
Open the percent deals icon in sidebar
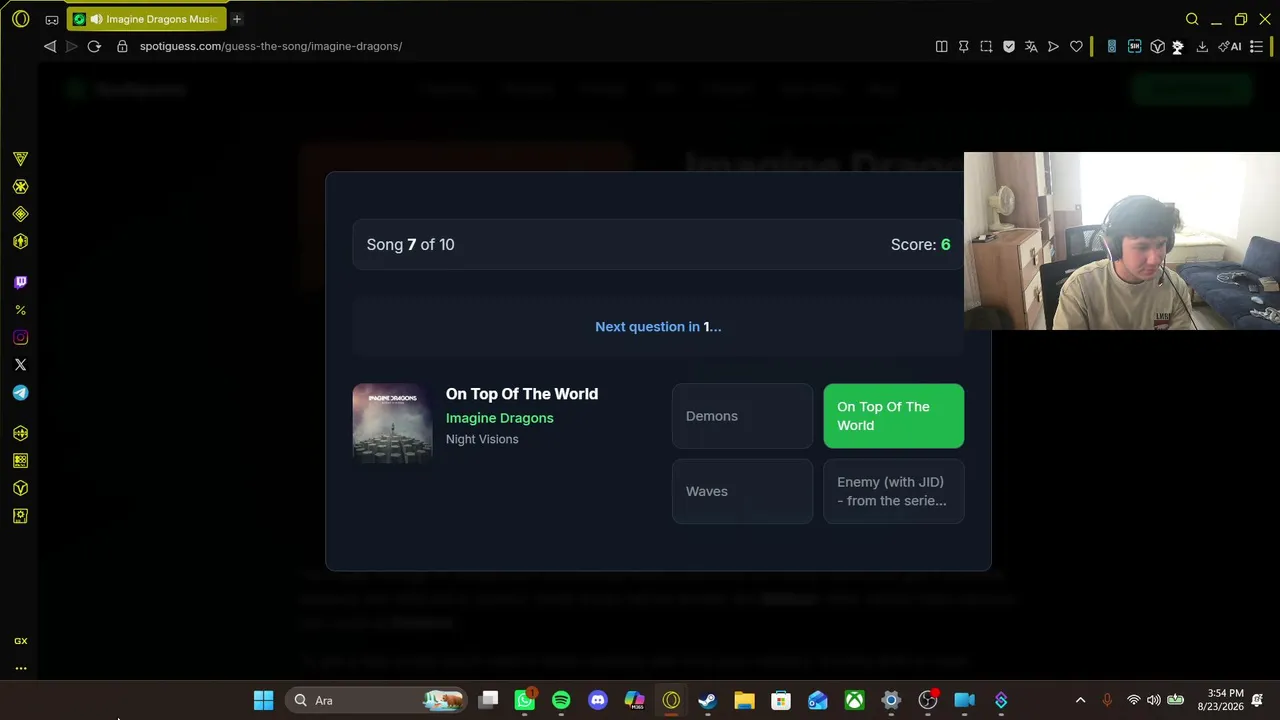pyautogui.click(x=20, y=310)
